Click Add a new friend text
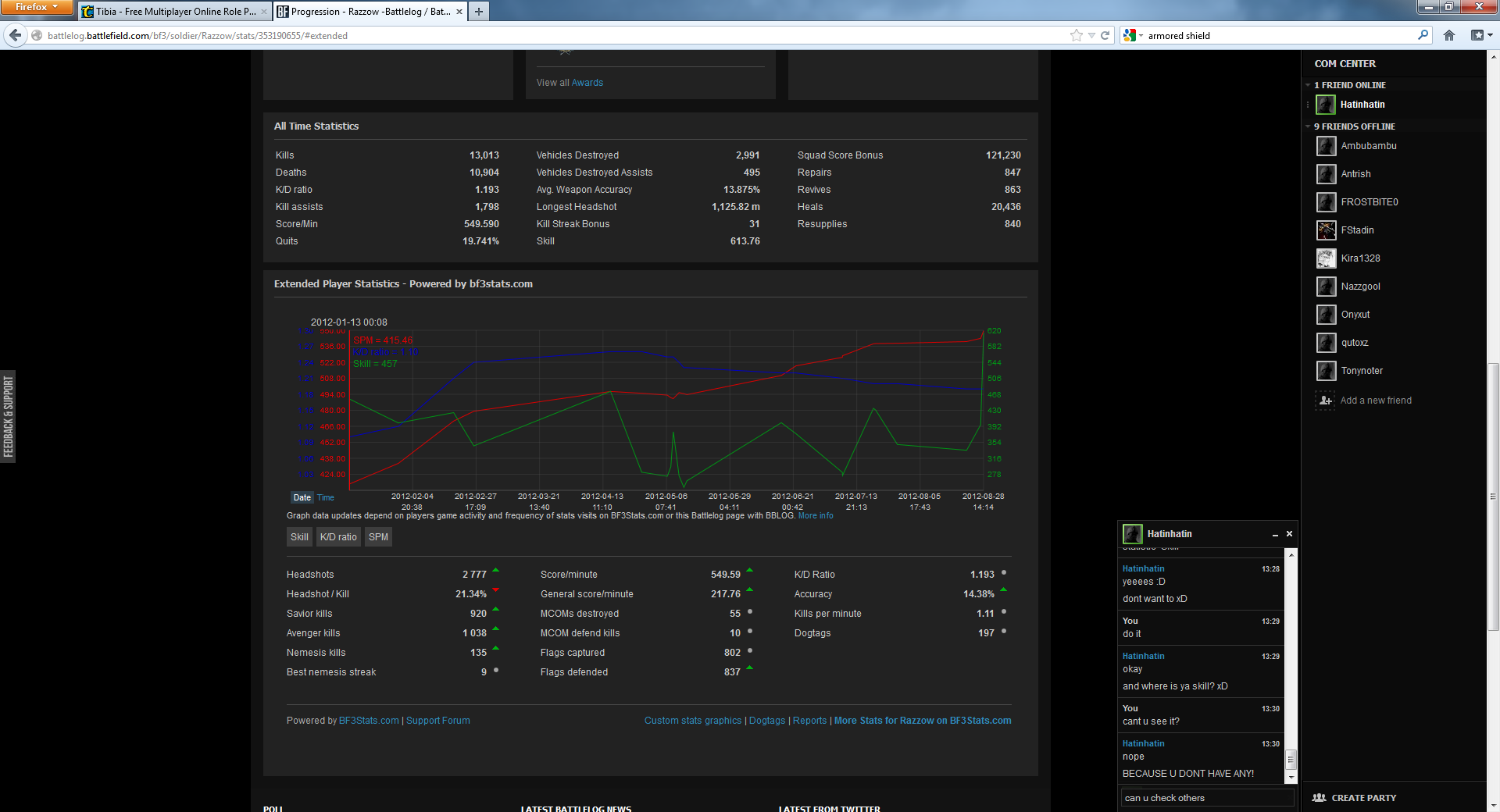This screenshot has height=812, width=1500. (1376, 401)
